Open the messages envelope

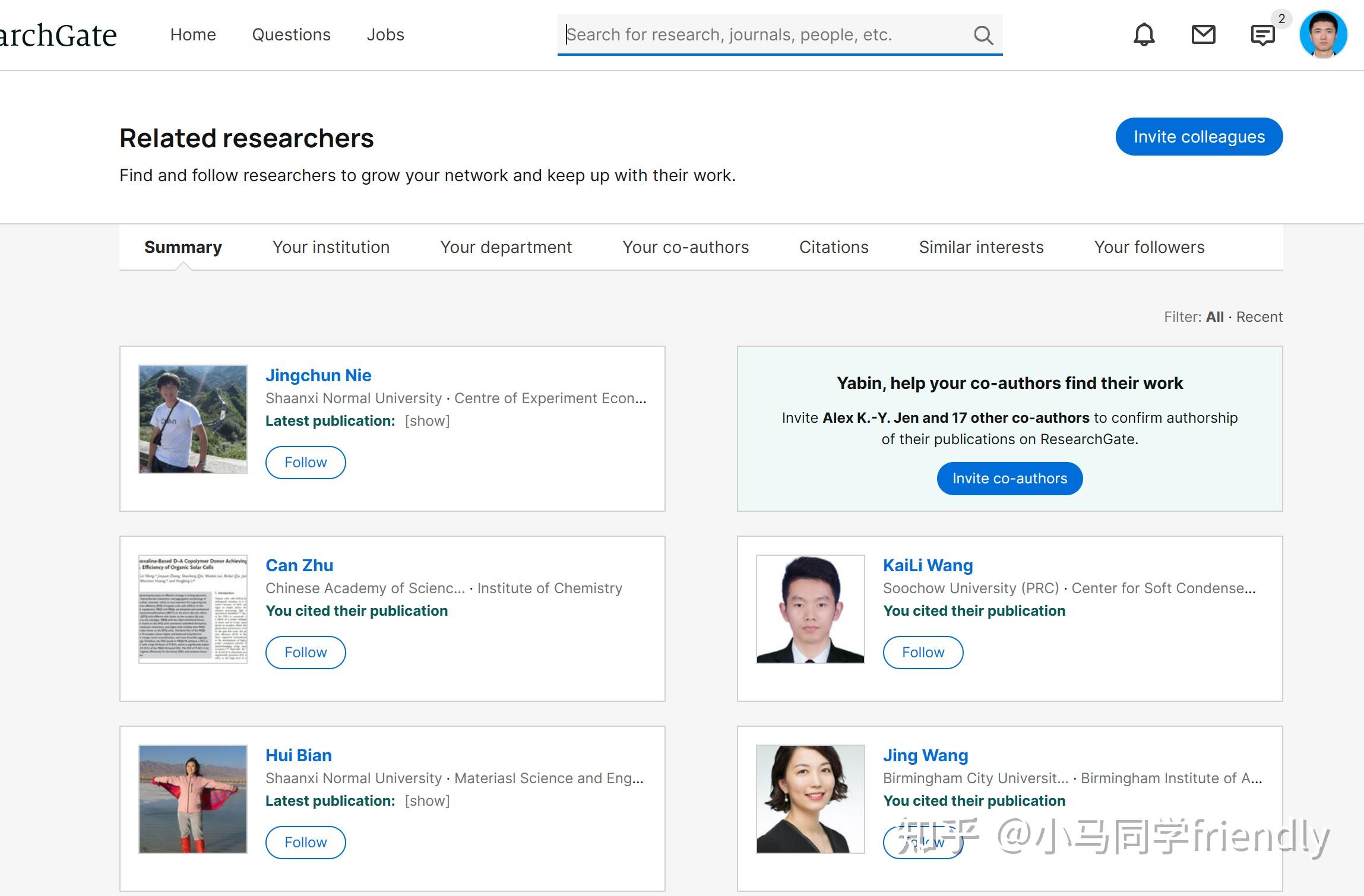(1204, 34)
